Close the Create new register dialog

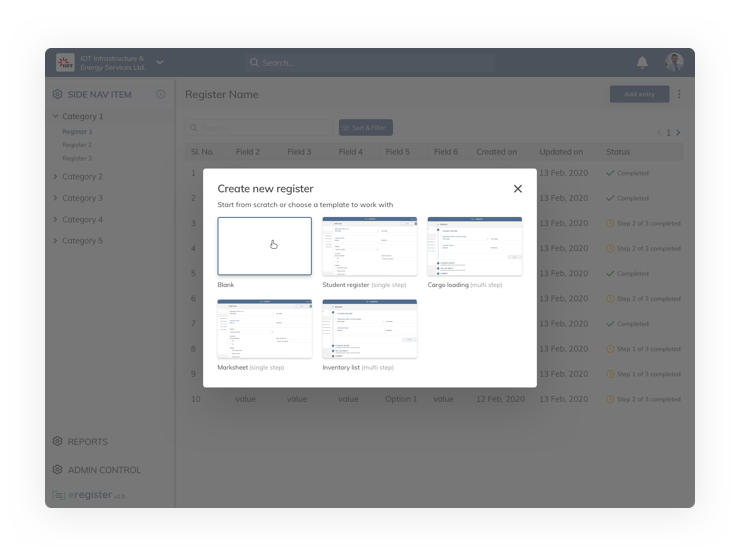click(517, 189)
